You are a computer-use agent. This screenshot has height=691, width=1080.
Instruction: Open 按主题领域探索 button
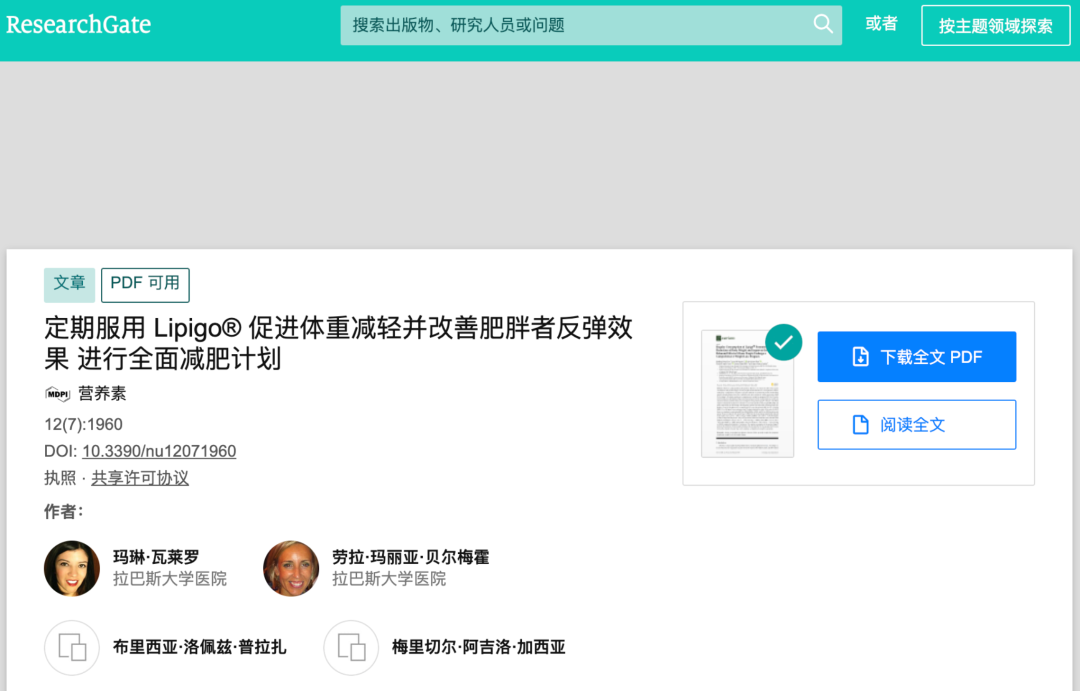(995, 25)
